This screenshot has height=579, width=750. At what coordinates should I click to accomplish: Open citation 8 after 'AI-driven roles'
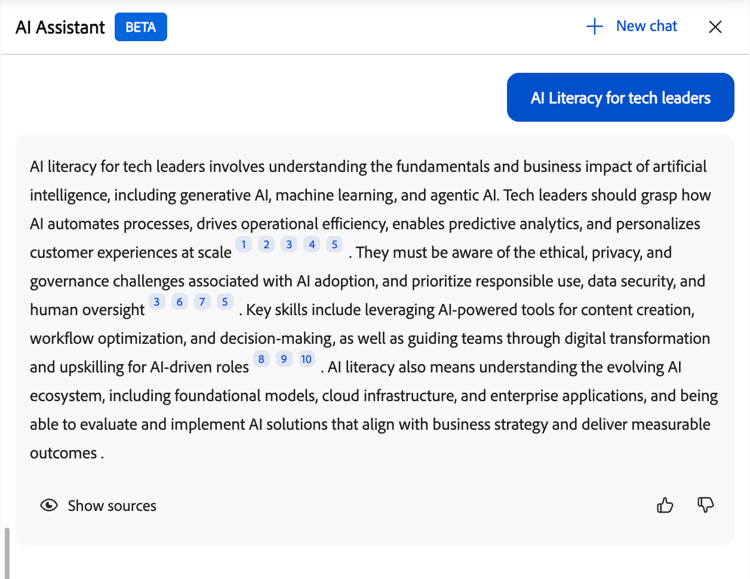(x=261, y=359)
